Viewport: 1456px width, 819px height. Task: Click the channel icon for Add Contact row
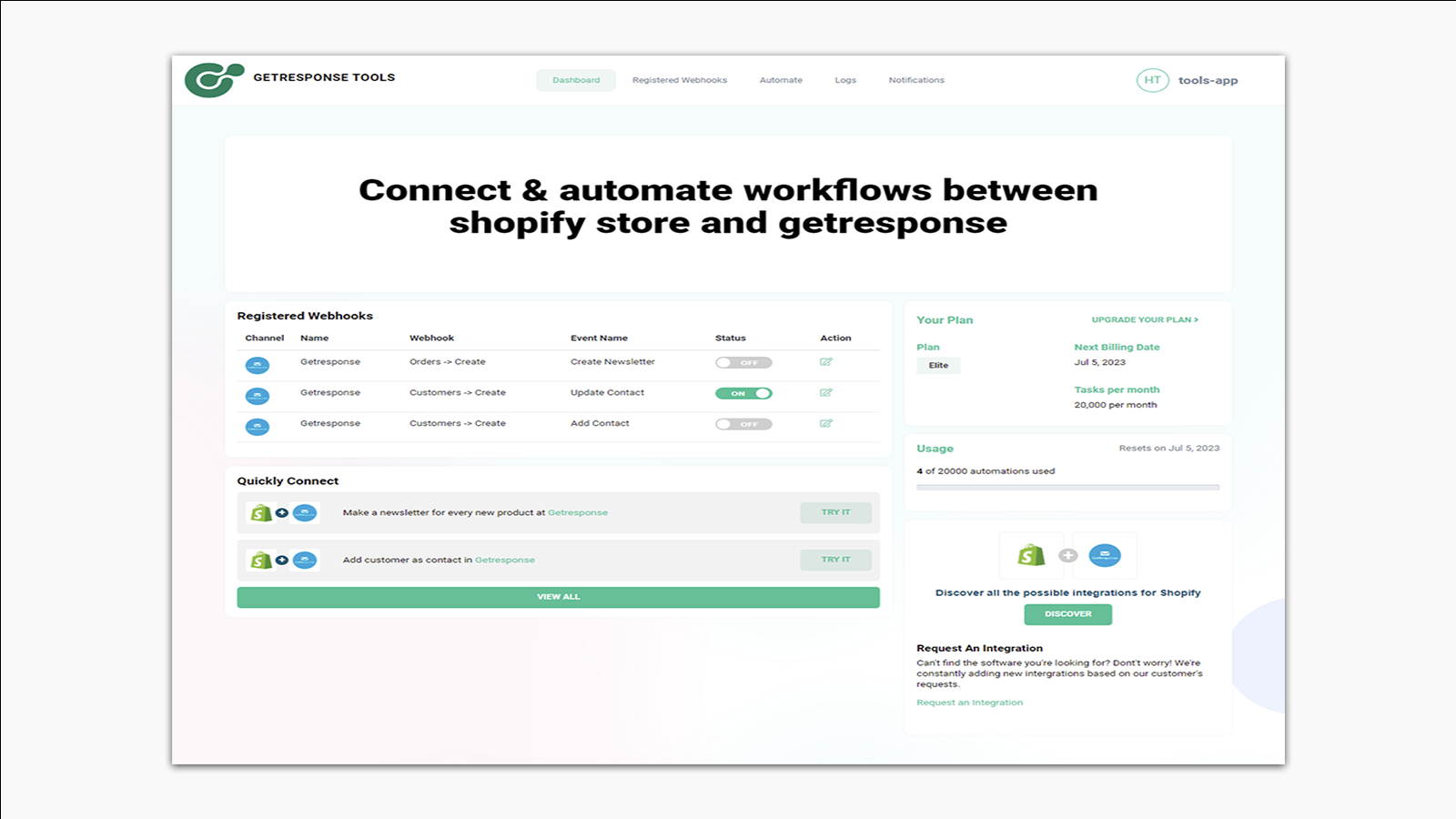(258, 427)
